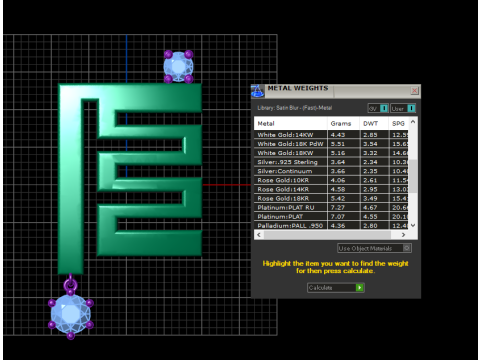This screenshot has height=360, width=480.
Task: Select the purple jump ring above lower gem
Action: [x=70, y=285]
